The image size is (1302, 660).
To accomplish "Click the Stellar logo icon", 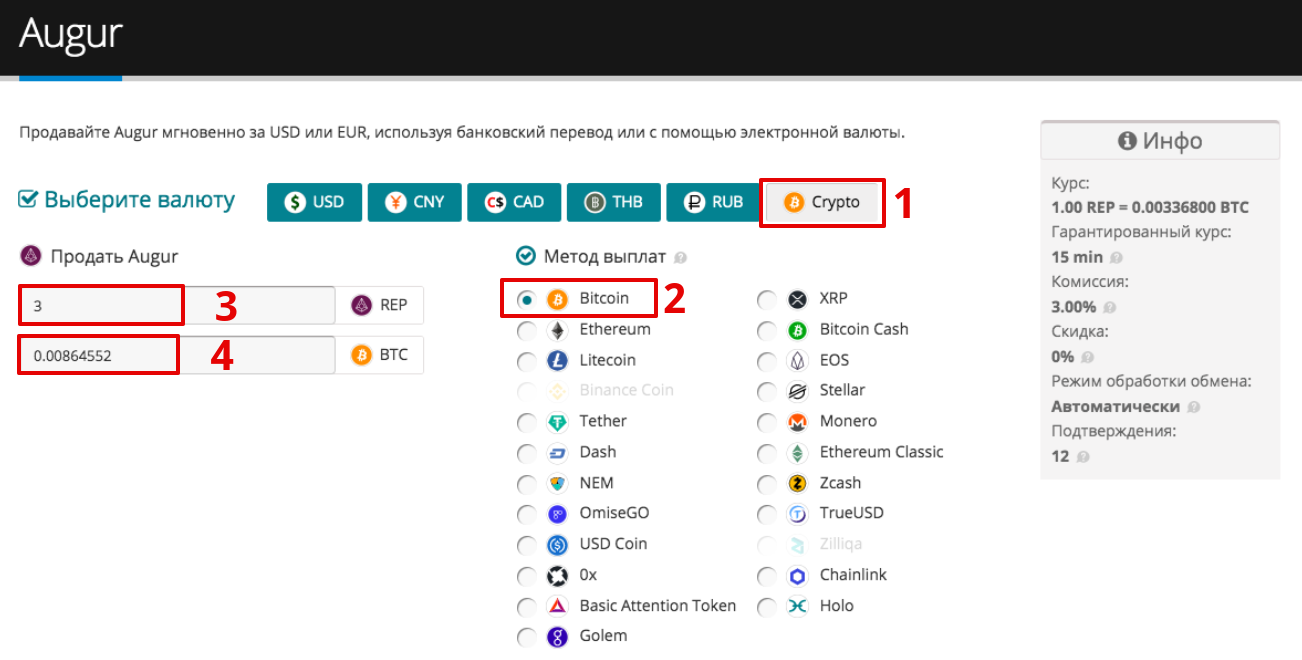I will [797, 391].
